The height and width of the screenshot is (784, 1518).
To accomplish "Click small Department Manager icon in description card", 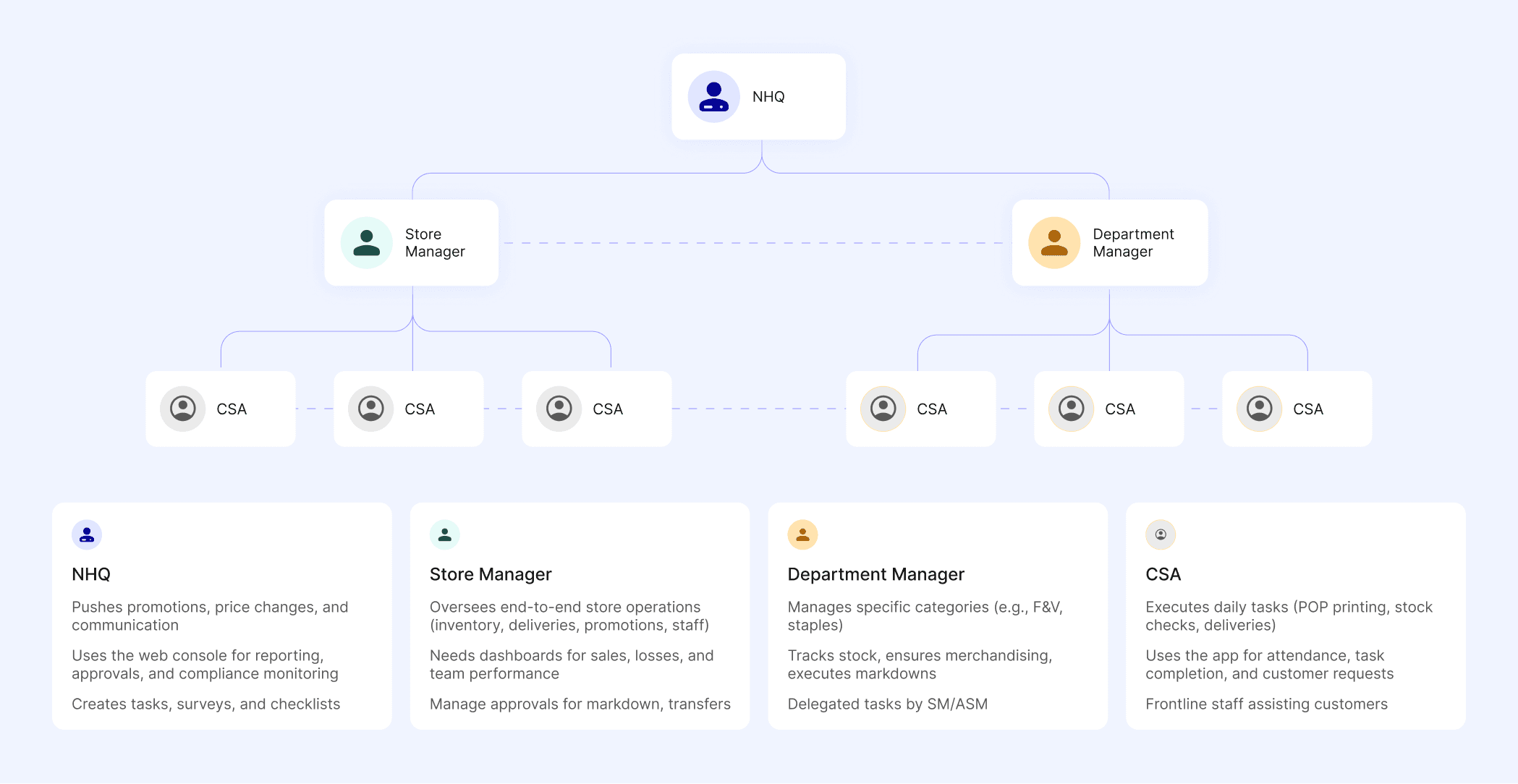I will pyautogui.click(x=802, y=534).
